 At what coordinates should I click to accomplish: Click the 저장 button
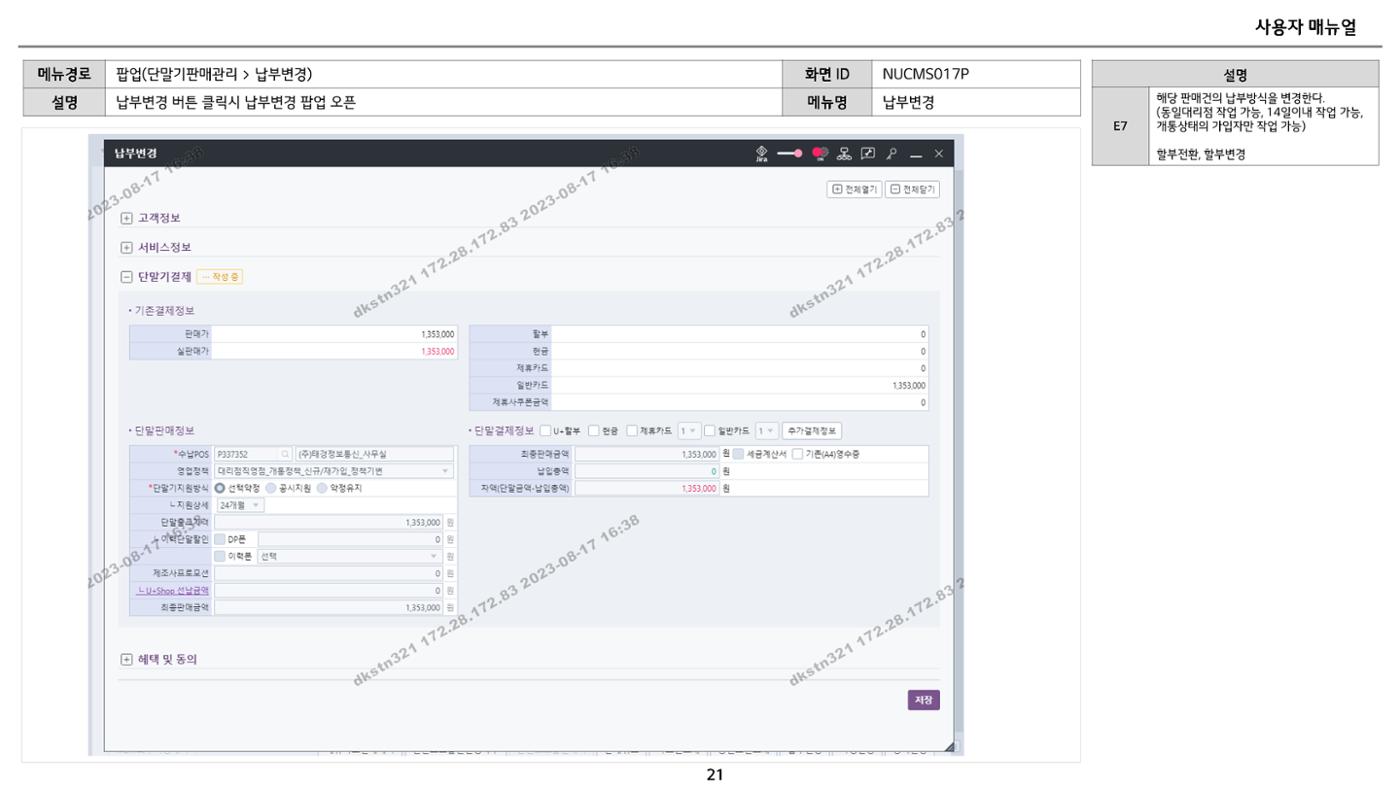[x=925, y=700]
